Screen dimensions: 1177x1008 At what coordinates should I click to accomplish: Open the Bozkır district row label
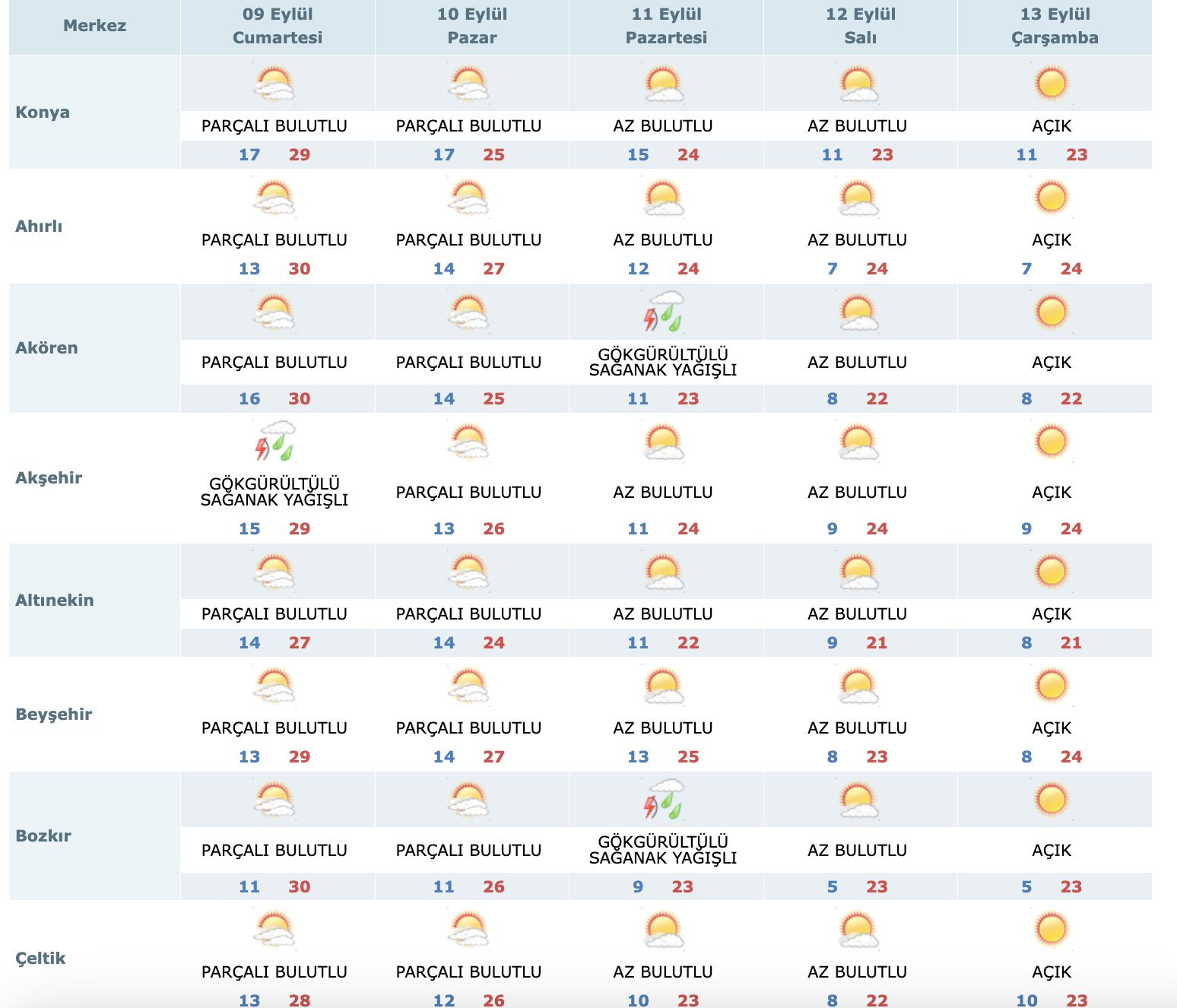(43, 835)
